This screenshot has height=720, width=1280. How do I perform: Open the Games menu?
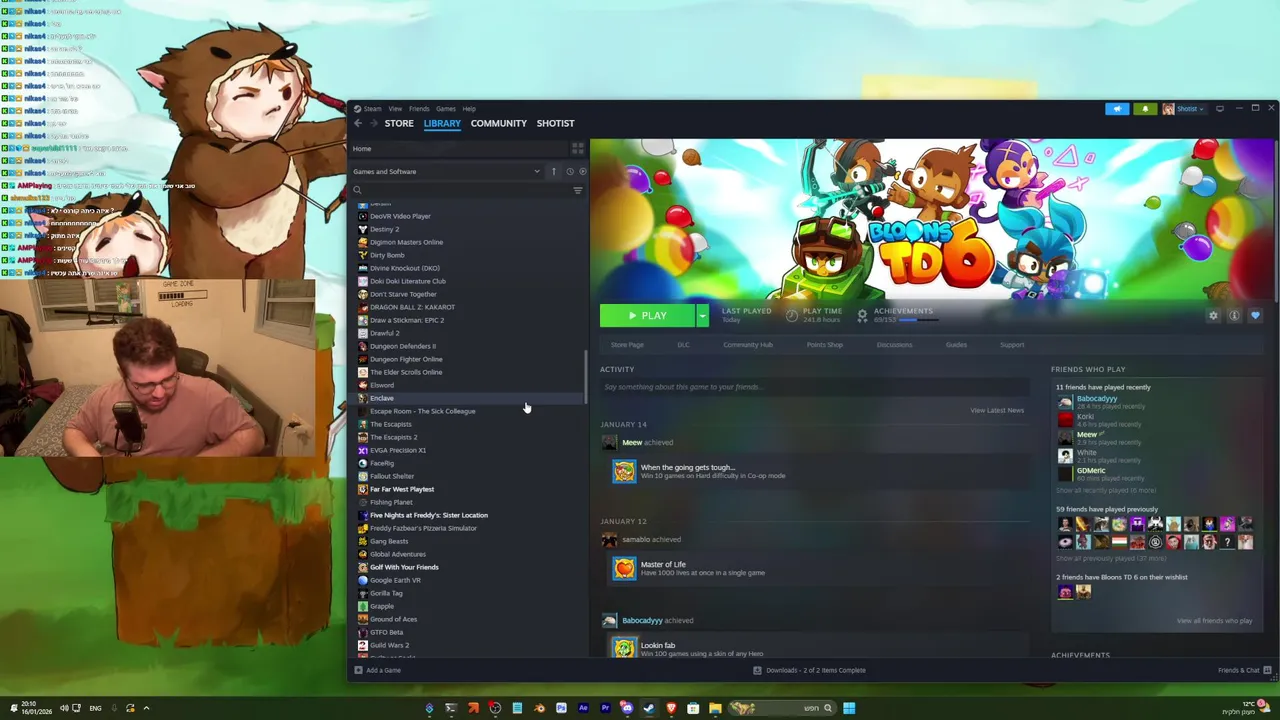(446, 108)
